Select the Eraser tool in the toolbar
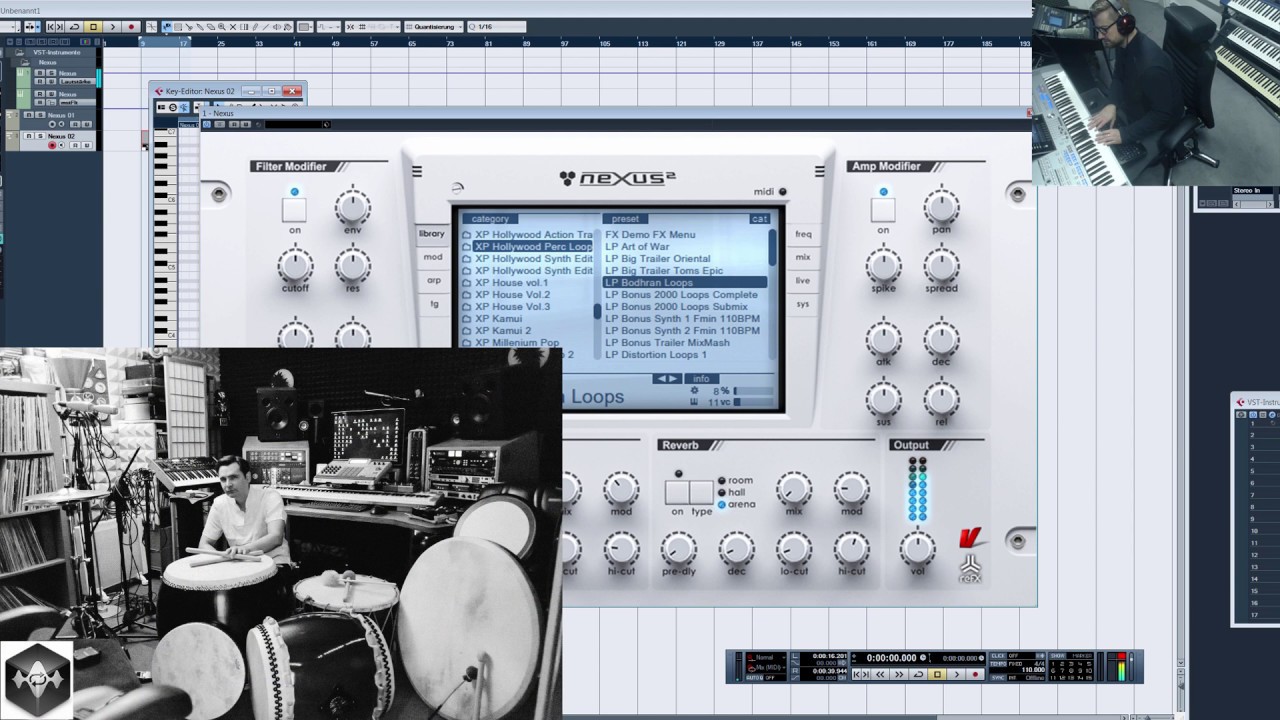 211,27
